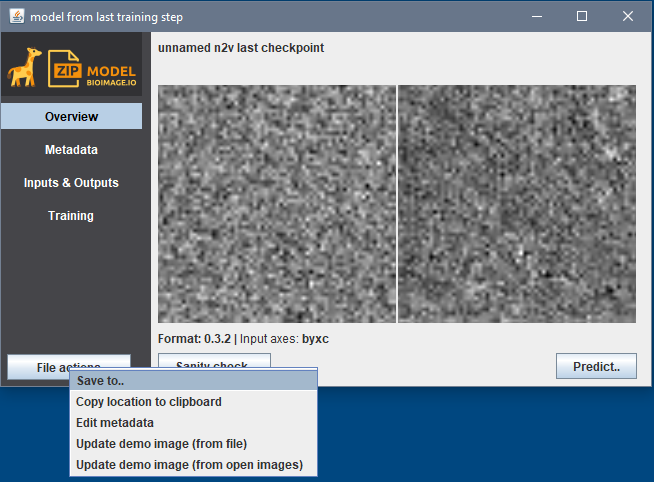The height and width of the screenshot is (482, 654).
Task: Maximize the model window
Action: point(582,17)
